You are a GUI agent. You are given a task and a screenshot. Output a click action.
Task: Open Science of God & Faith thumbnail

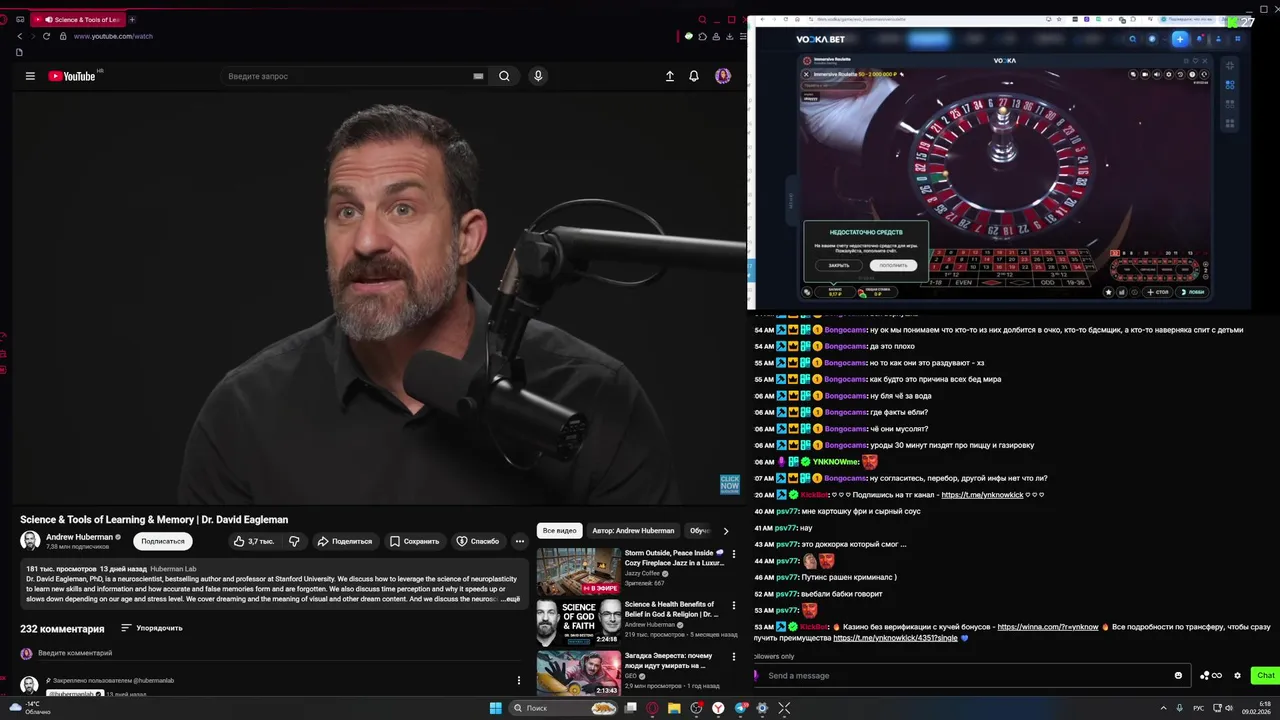pos(579,623)
